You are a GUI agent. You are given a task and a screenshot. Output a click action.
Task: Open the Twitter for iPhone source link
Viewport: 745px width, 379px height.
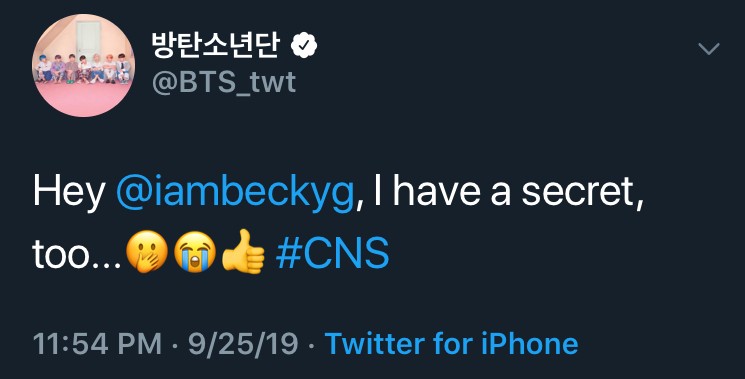451,343
